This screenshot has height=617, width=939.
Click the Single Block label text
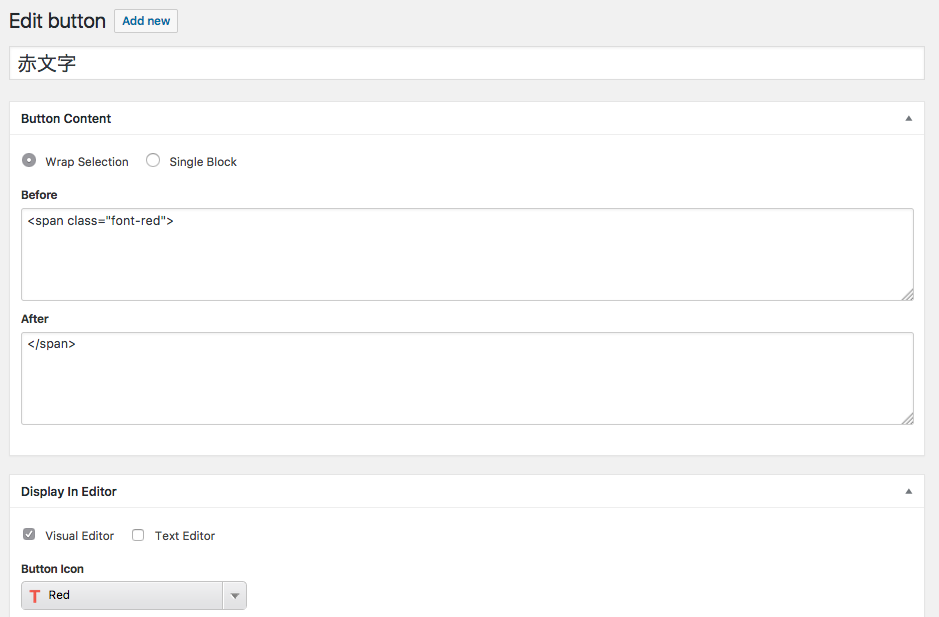pos(203,162)
